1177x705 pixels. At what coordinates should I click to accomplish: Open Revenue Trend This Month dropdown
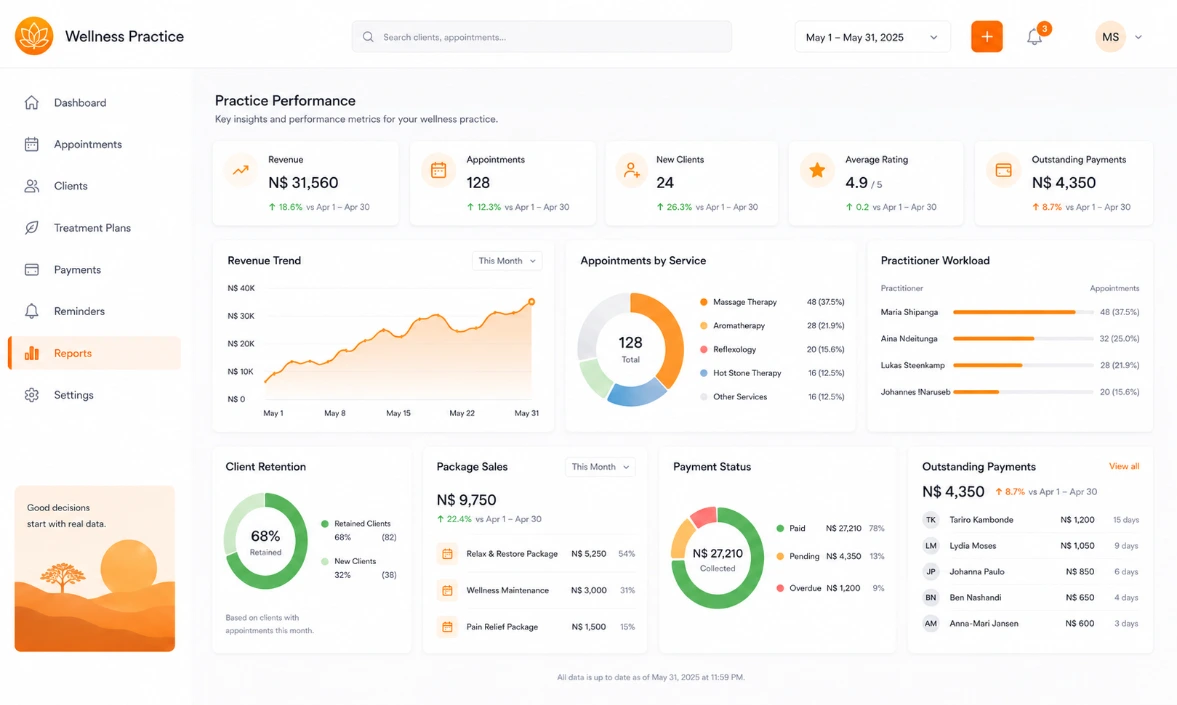pyautogui.click(x=507, y=261)
